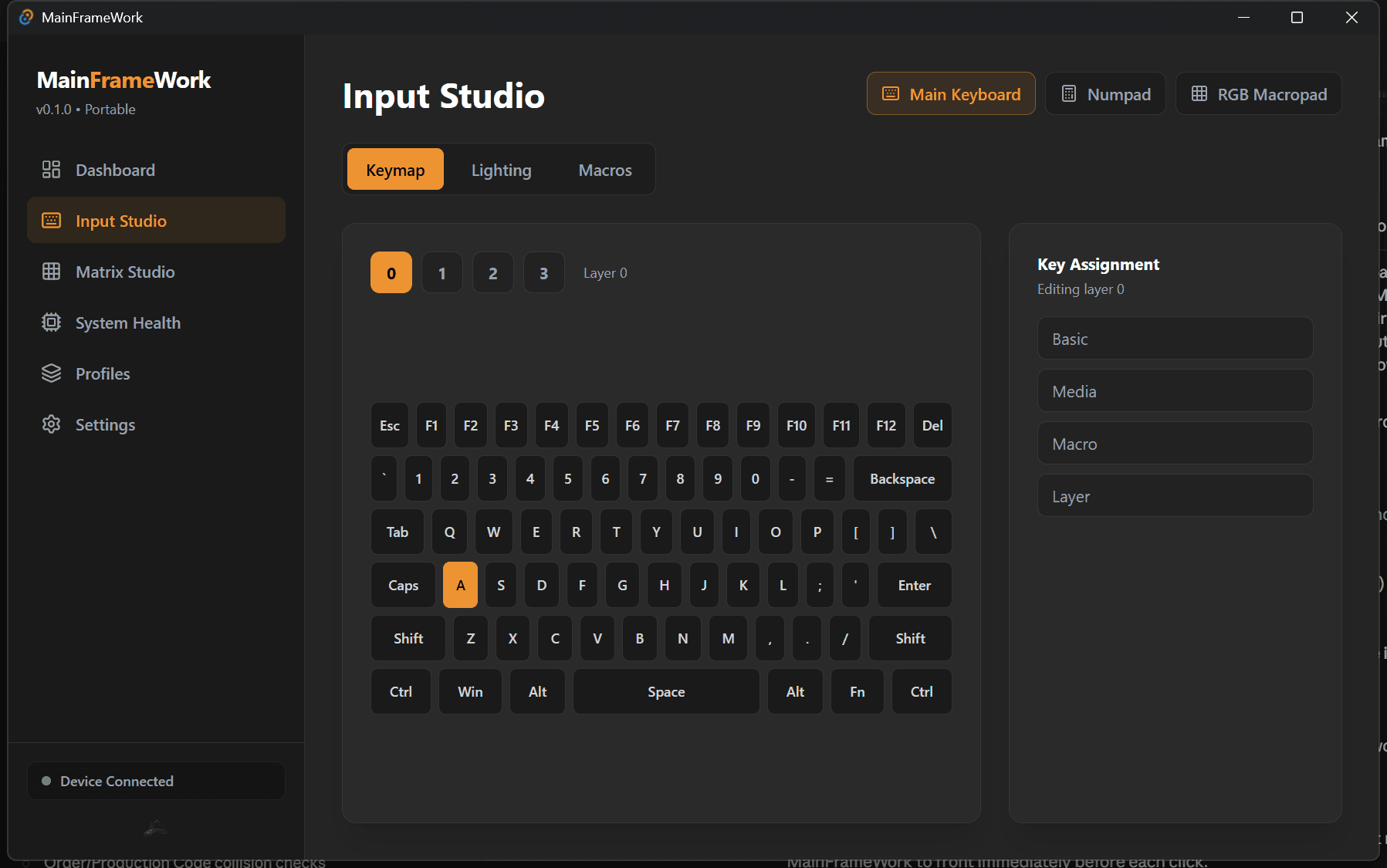1387x868 pixels.
Task: Select layer 0
Action: (391, 272)
